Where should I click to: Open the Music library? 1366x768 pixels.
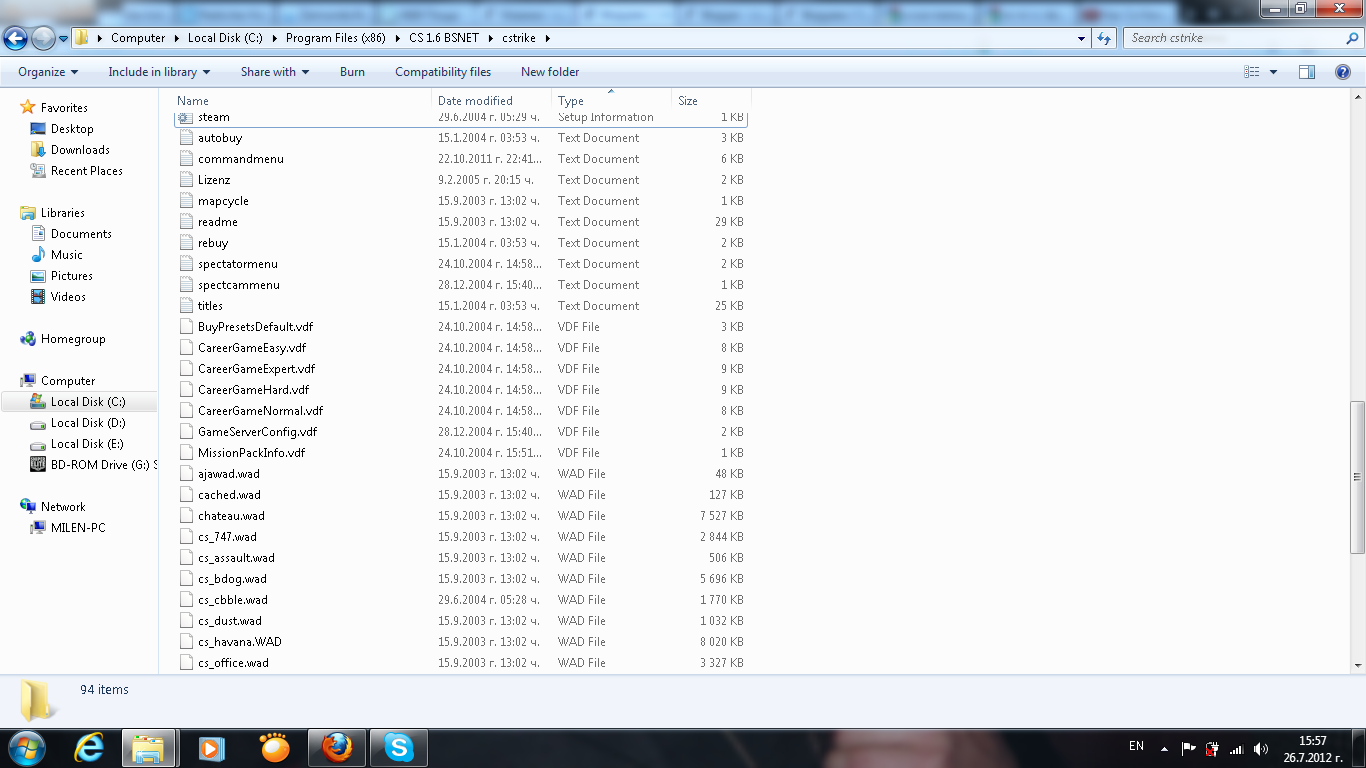tap(67, 255)
